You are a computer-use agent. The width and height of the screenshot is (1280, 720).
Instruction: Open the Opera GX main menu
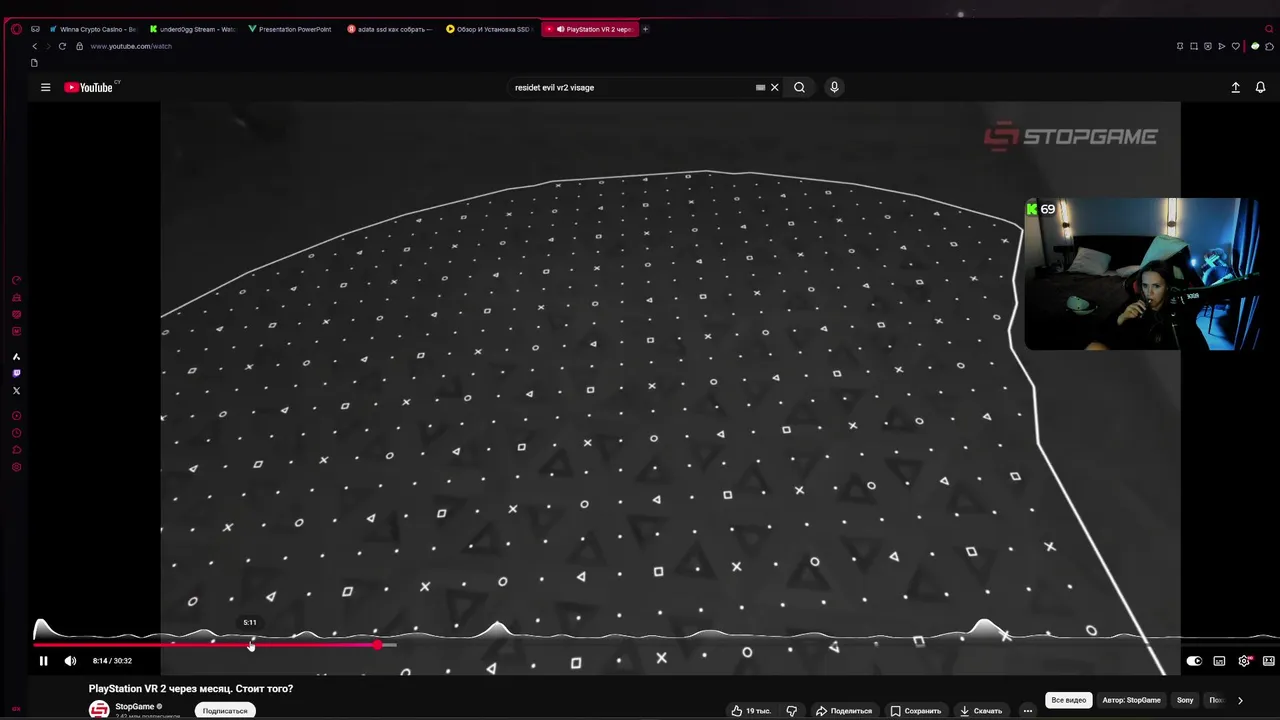[x=16, y=29]
